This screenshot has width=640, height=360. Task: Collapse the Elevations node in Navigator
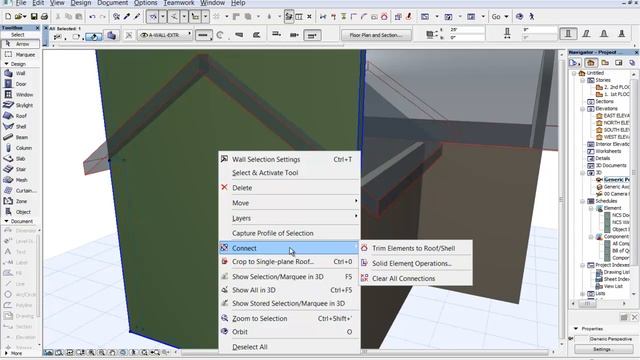[x=583, y=109]
